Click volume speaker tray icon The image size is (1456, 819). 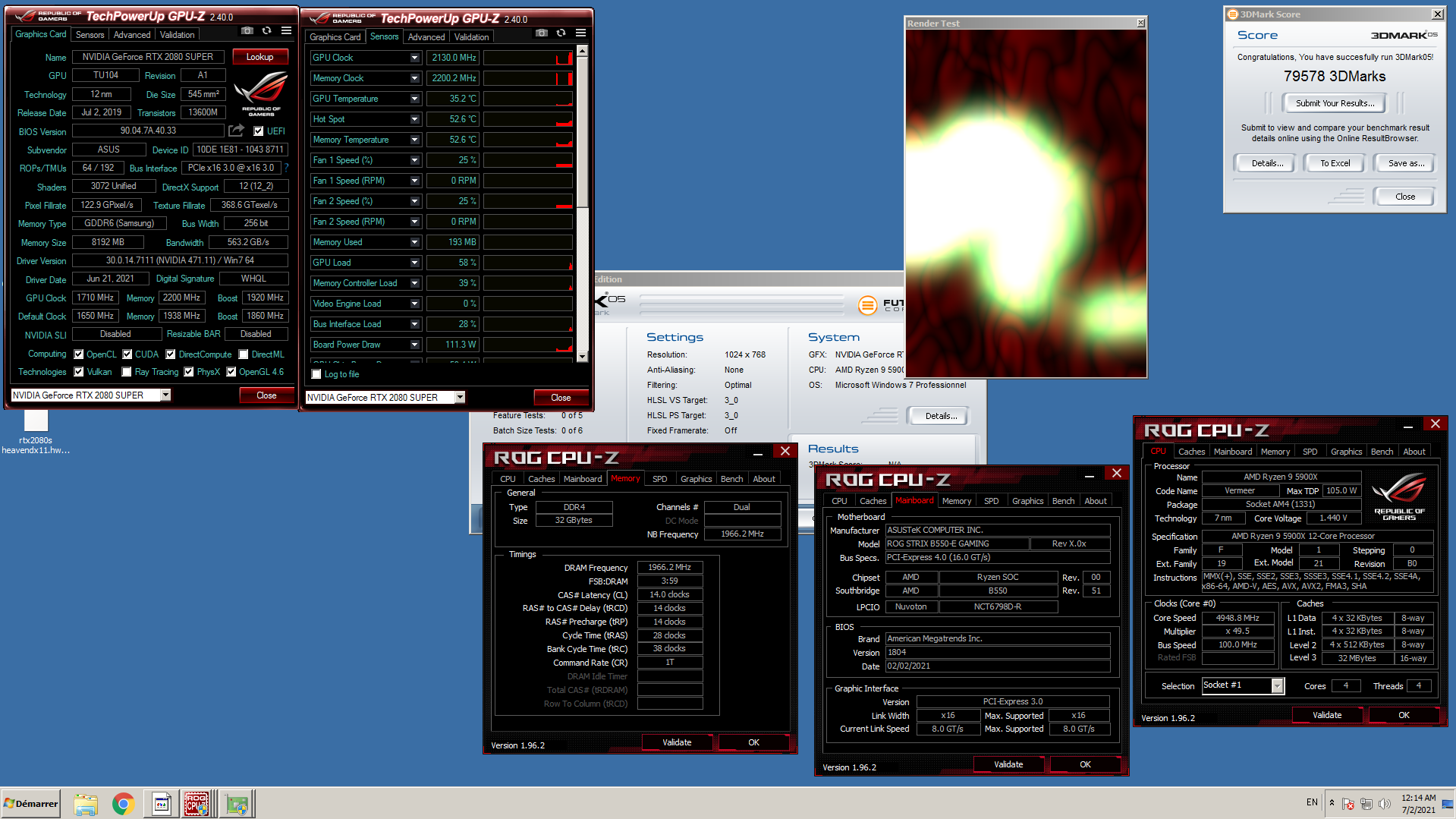[x=1385, y=804]
